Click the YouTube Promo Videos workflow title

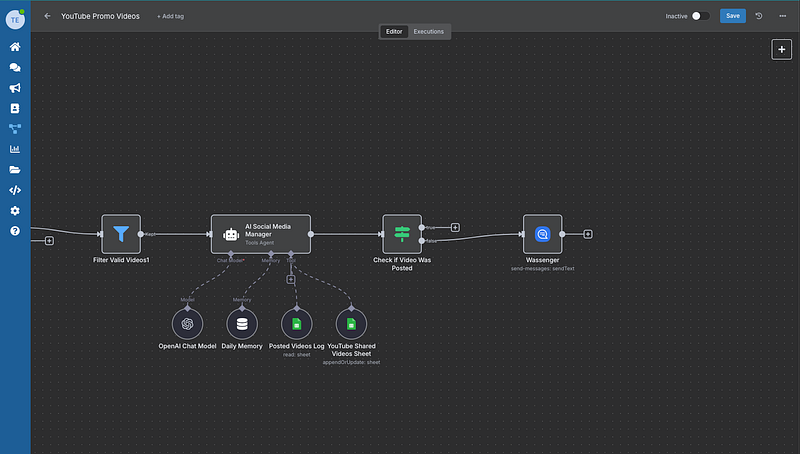pyautogui.click(x=100, y=17)
